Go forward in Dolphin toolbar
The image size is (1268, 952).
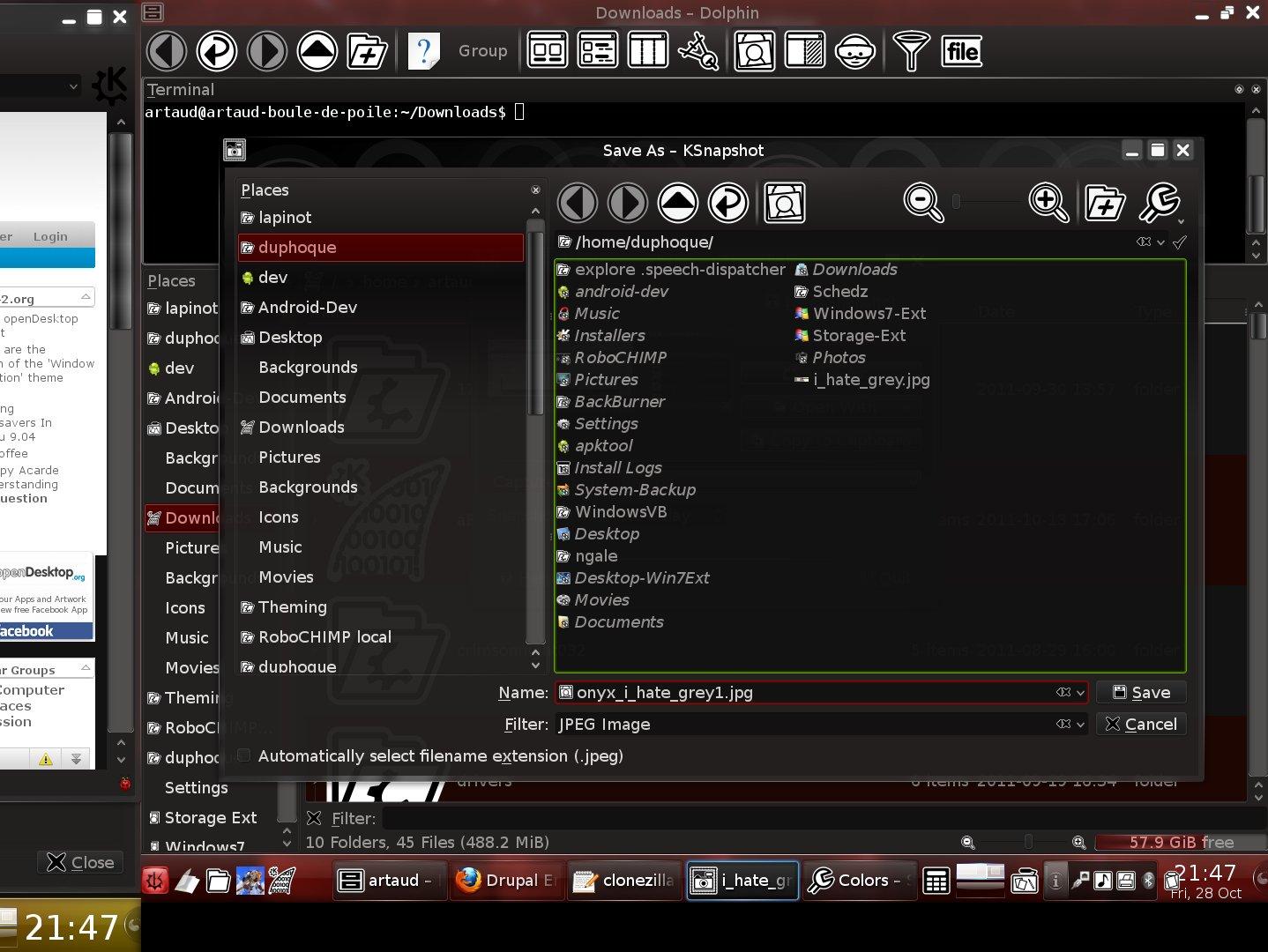[266, 51]
